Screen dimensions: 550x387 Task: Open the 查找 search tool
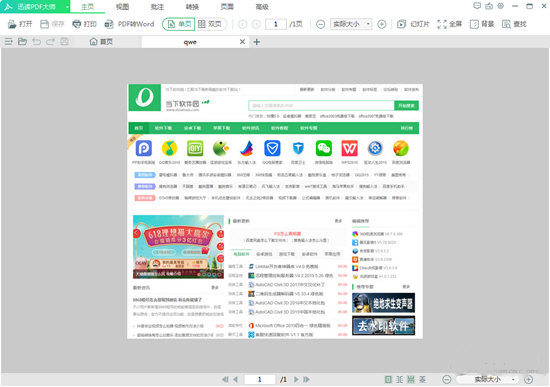(x=515, y=24)
